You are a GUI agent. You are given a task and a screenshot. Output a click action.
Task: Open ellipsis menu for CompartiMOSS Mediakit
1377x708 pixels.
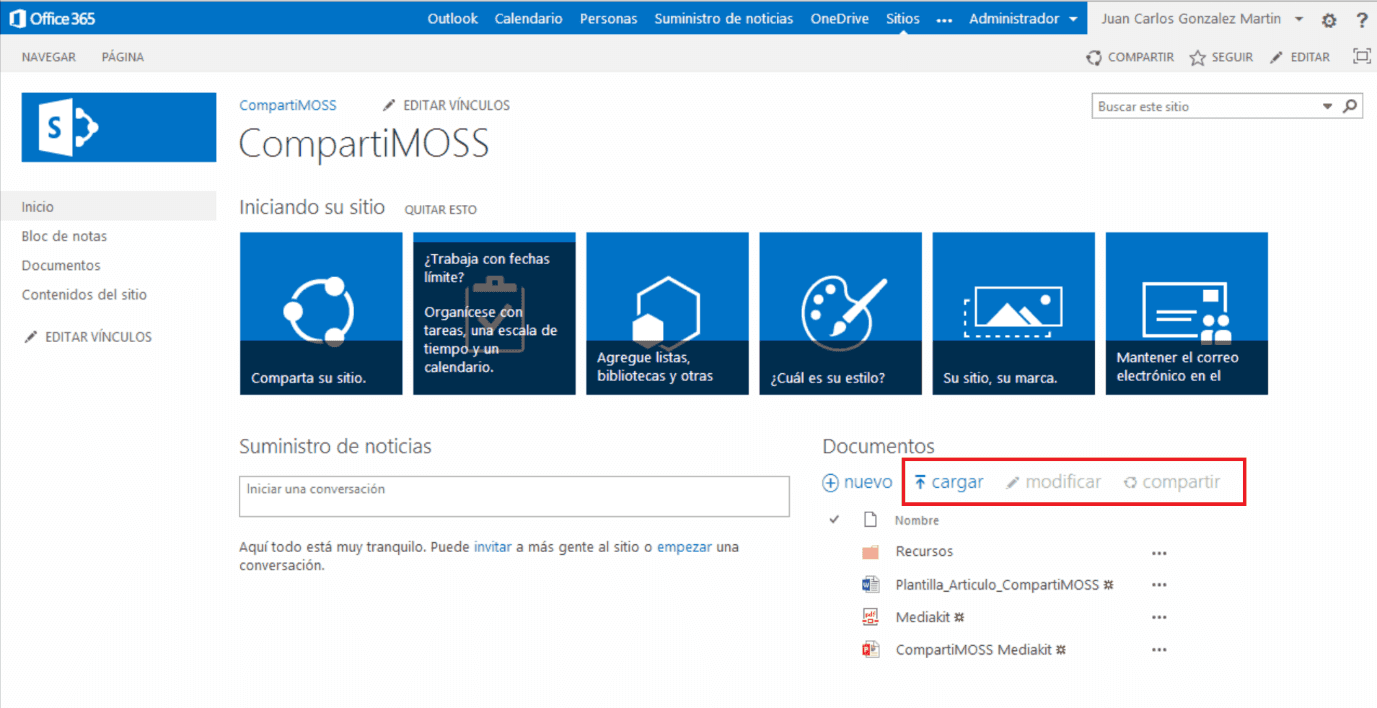(x=1159, y=651)
